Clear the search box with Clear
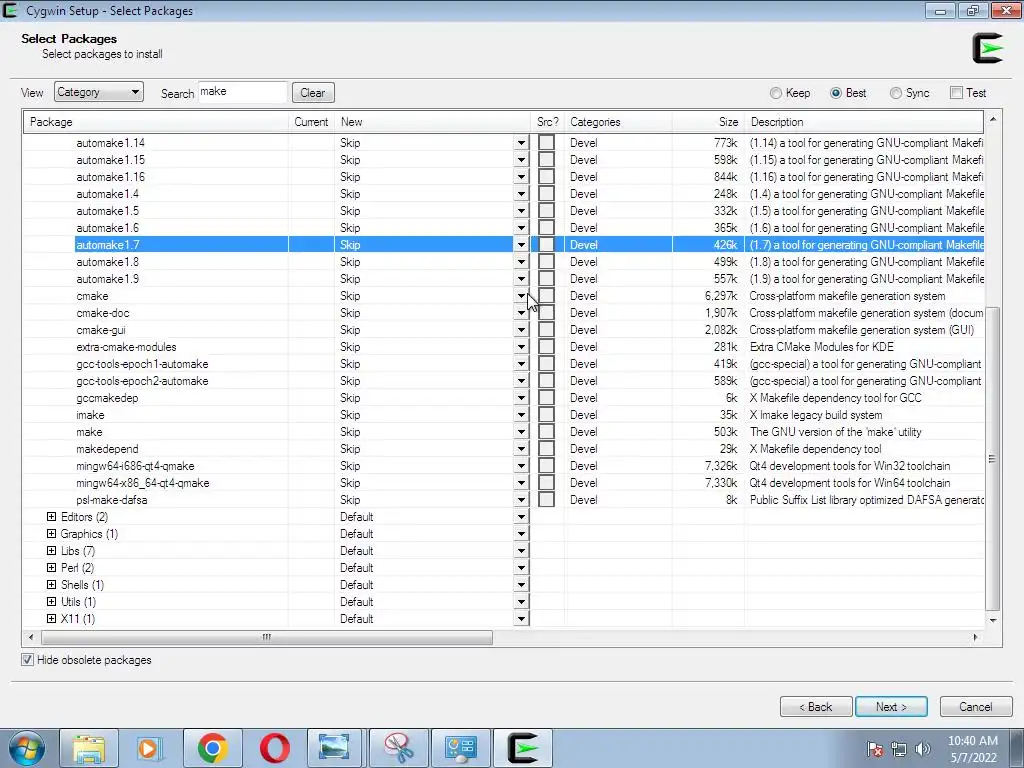The width and height of the screenshot is (1024, 768). [x=313, y=93]
